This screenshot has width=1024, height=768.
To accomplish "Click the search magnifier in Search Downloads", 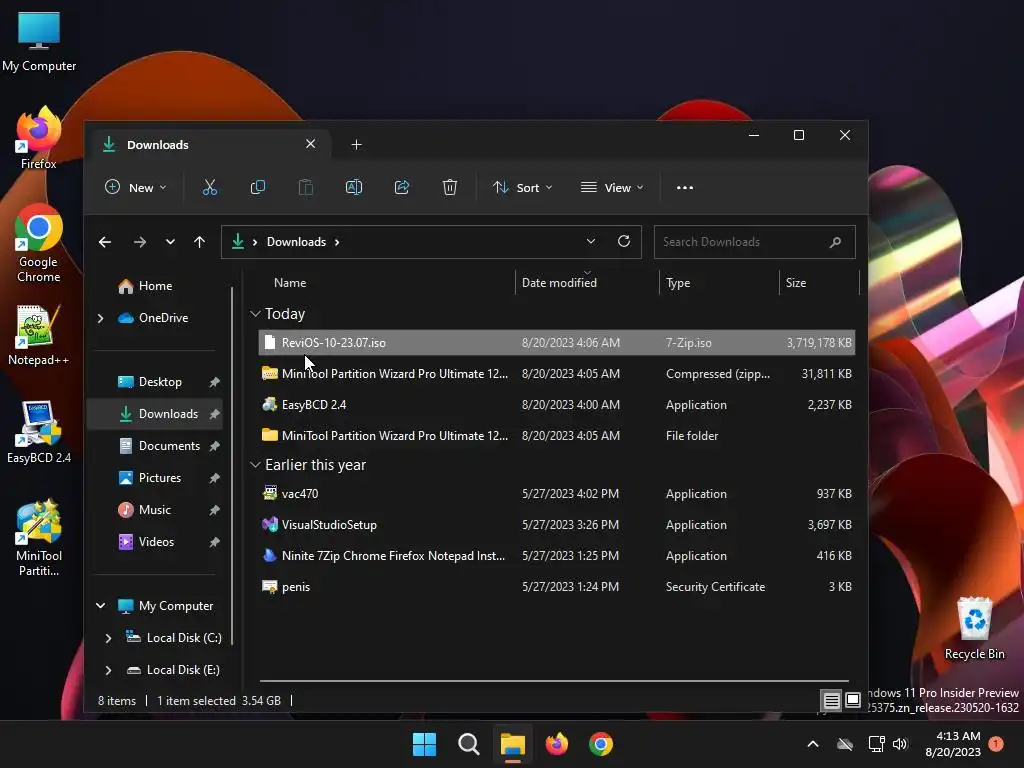I will [835, 242].
